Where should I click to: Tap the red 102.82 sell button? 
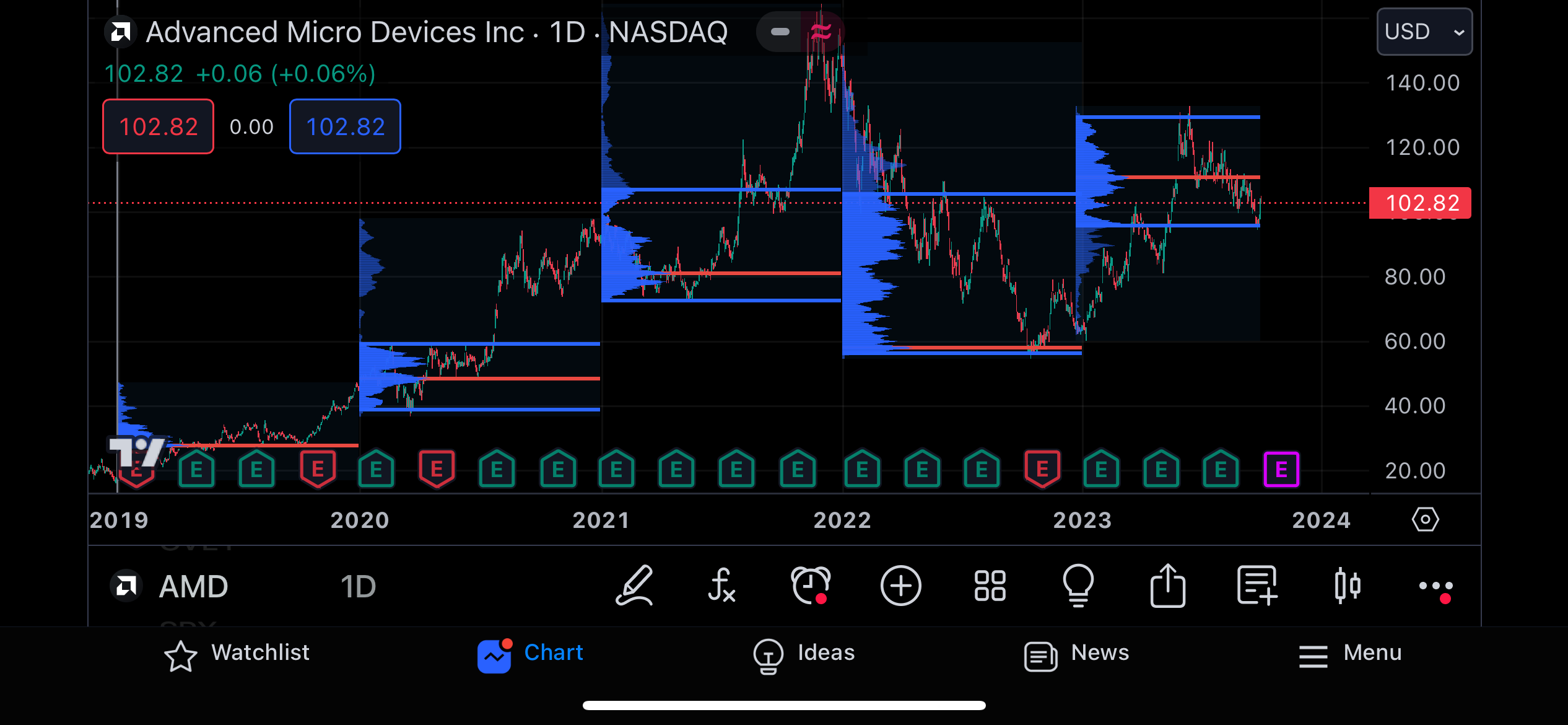(158, 126)
